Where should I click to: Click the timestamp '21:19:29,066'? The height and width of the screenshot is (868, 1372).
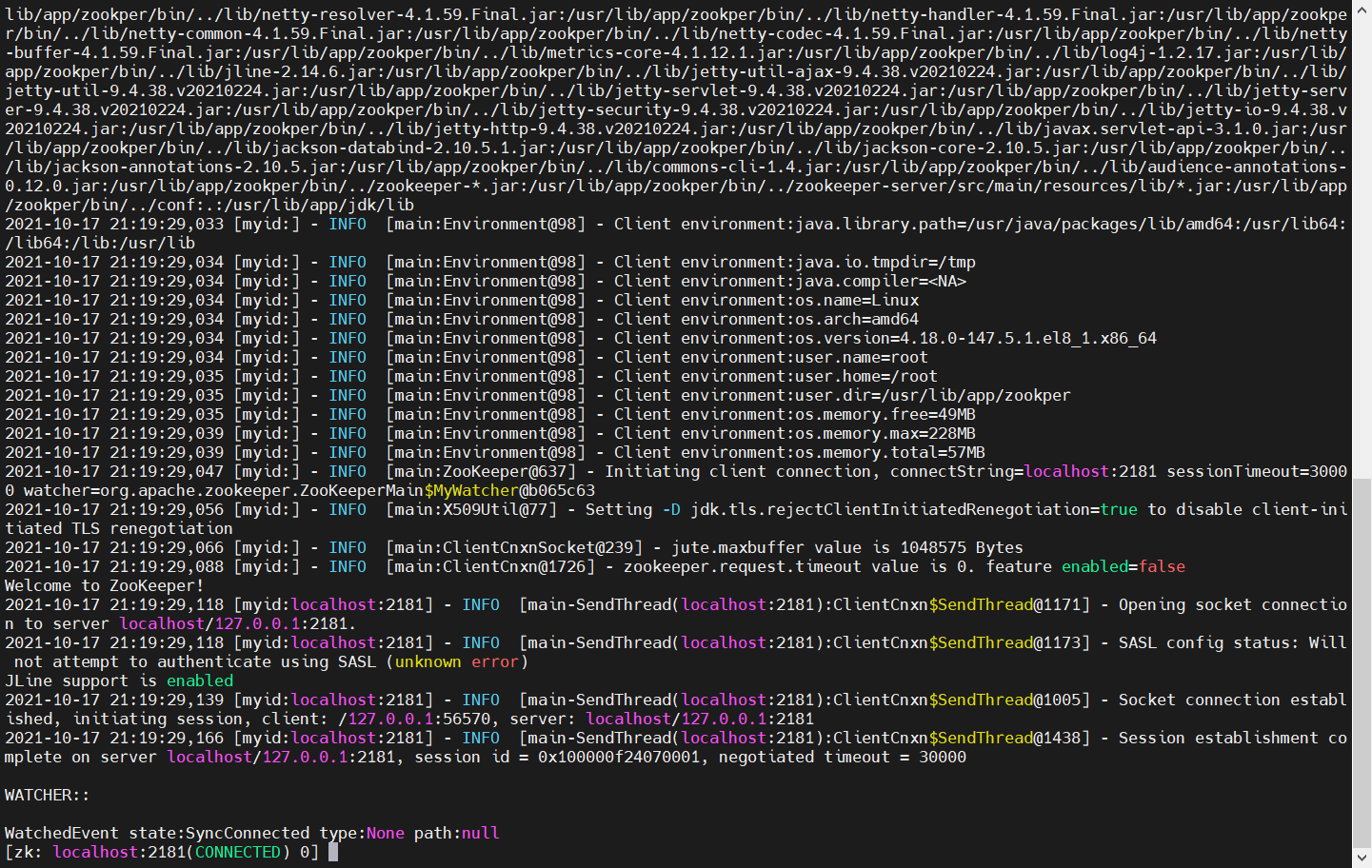(167, 547)
